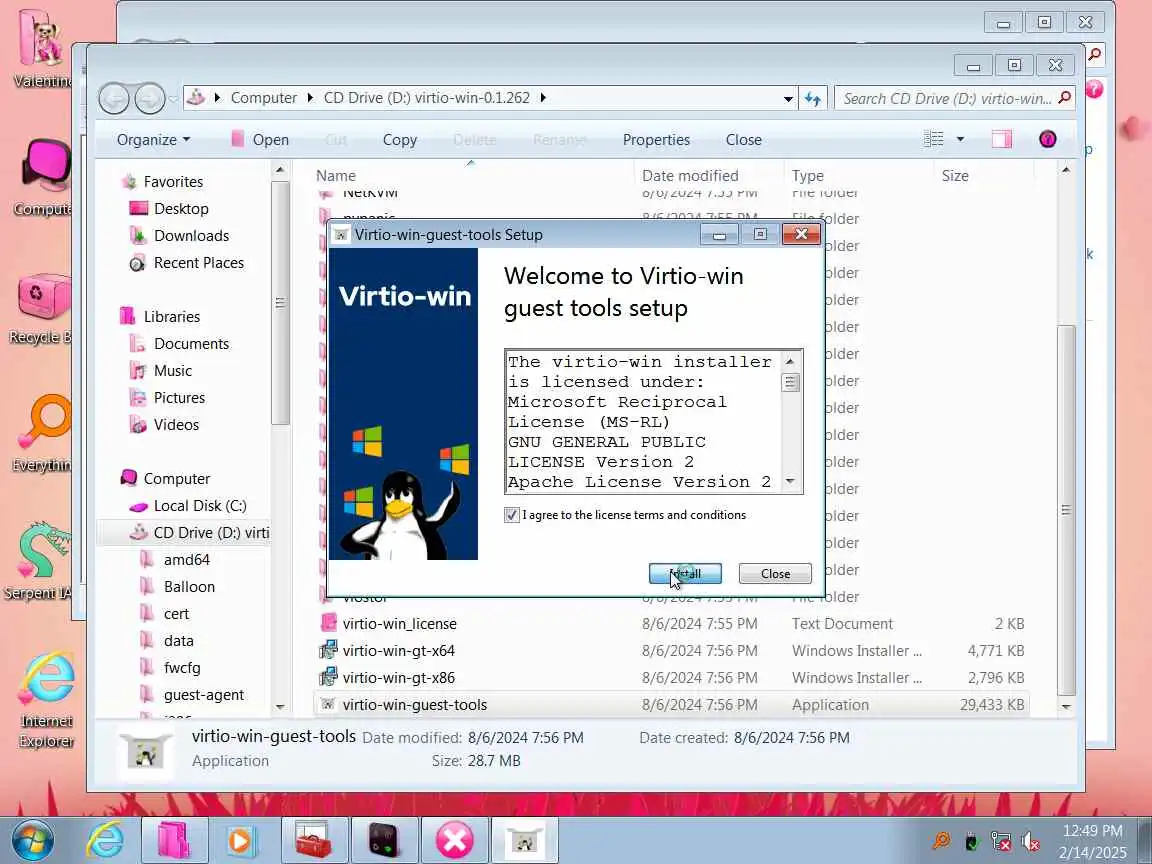
Task: Select Local Disk (C:) in tree
Action: (x=199, y=506)
